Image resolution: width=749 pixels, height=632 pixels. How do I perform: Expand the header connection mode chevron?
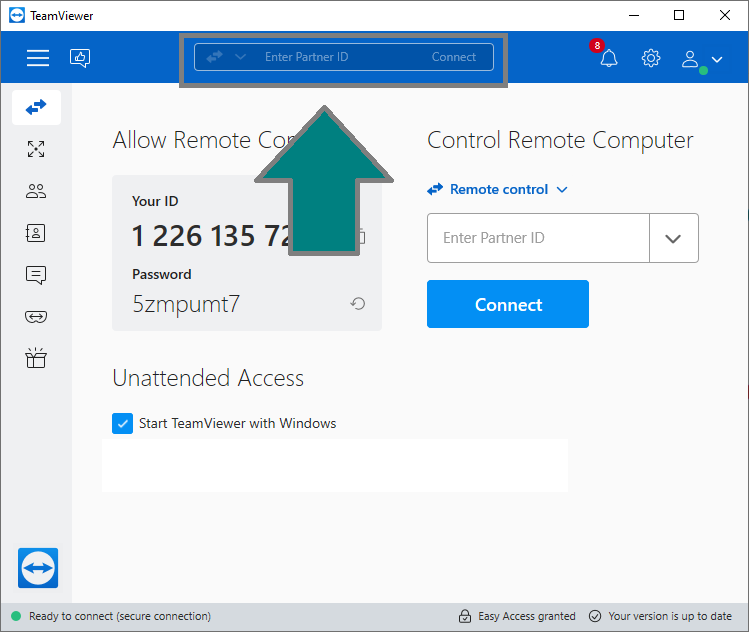[240, 57]
